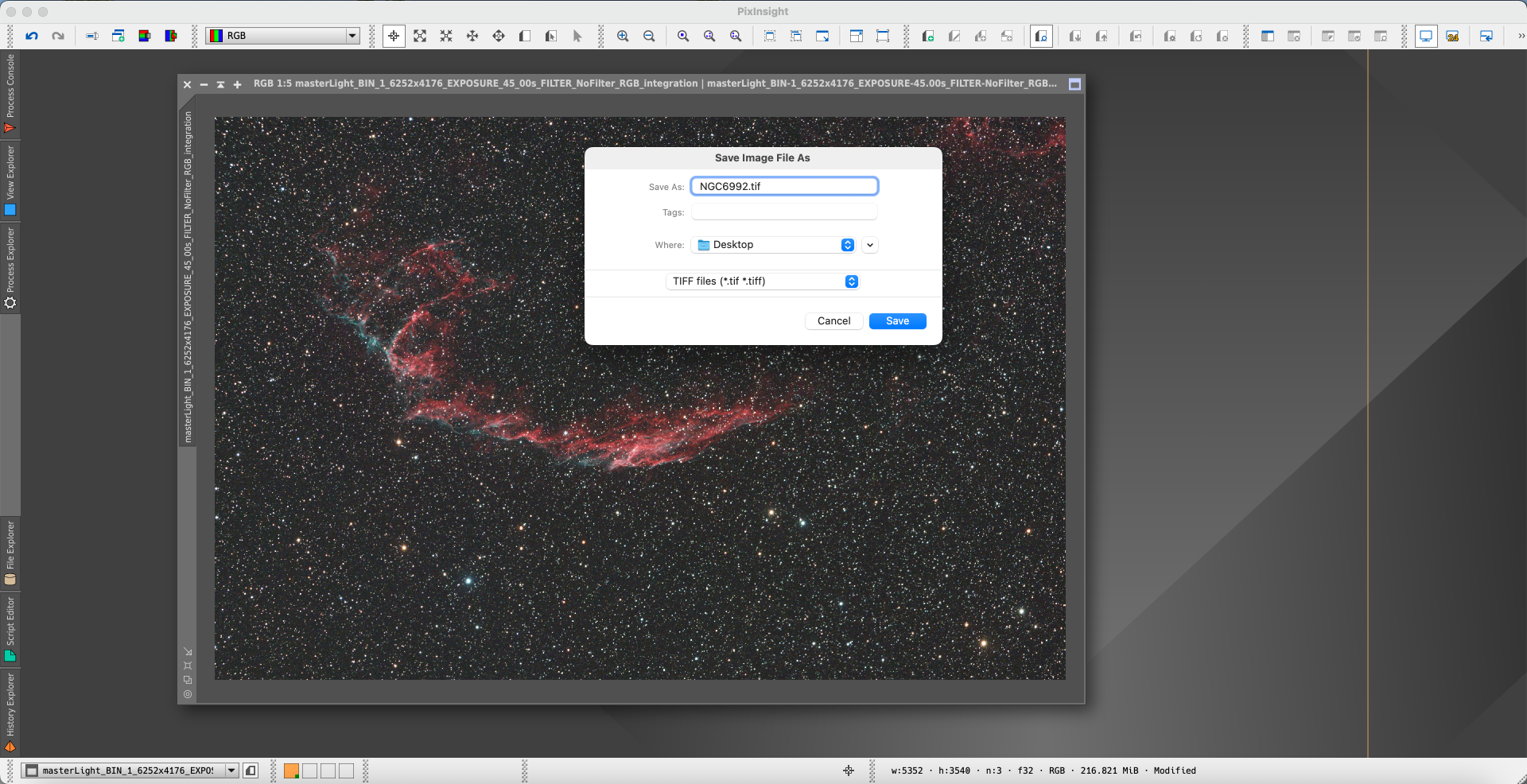1527x784 pixels.
Task: Shade the image window with minus icon
Action: coord(204,84)
